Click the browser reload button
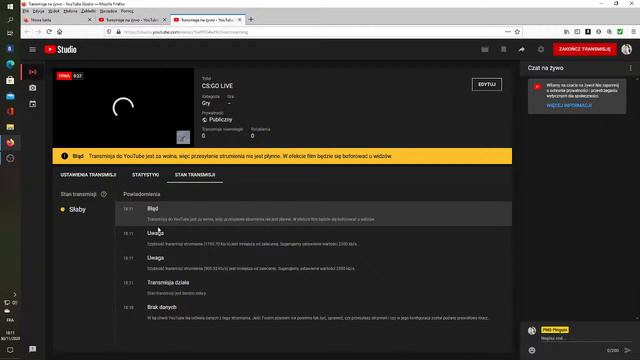This screenshot has width=640, height=360. 49,32
